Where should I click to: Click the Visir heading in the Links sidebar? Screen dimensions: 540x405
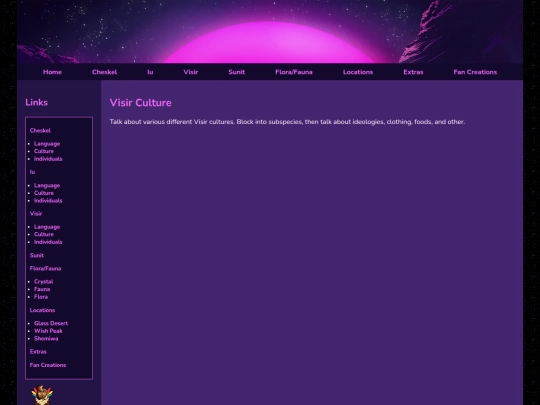point(36,214)
